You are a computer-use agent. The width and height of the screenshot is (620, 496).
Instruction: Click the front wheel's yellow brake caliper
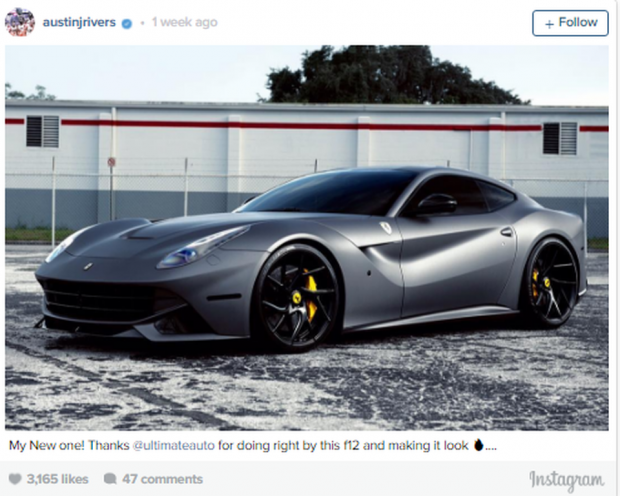(311, 292)
